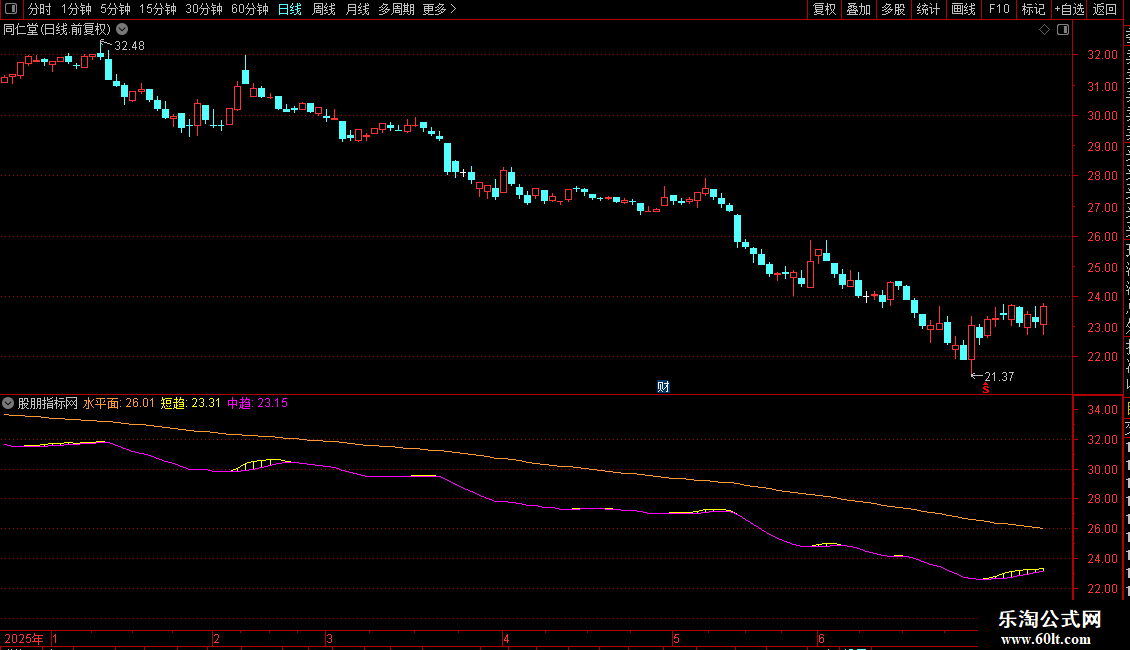The width and height of the screenshot is (1130, 650).
Task: Open the 多股 multi-stock view
Action: [x=894, y=9]
